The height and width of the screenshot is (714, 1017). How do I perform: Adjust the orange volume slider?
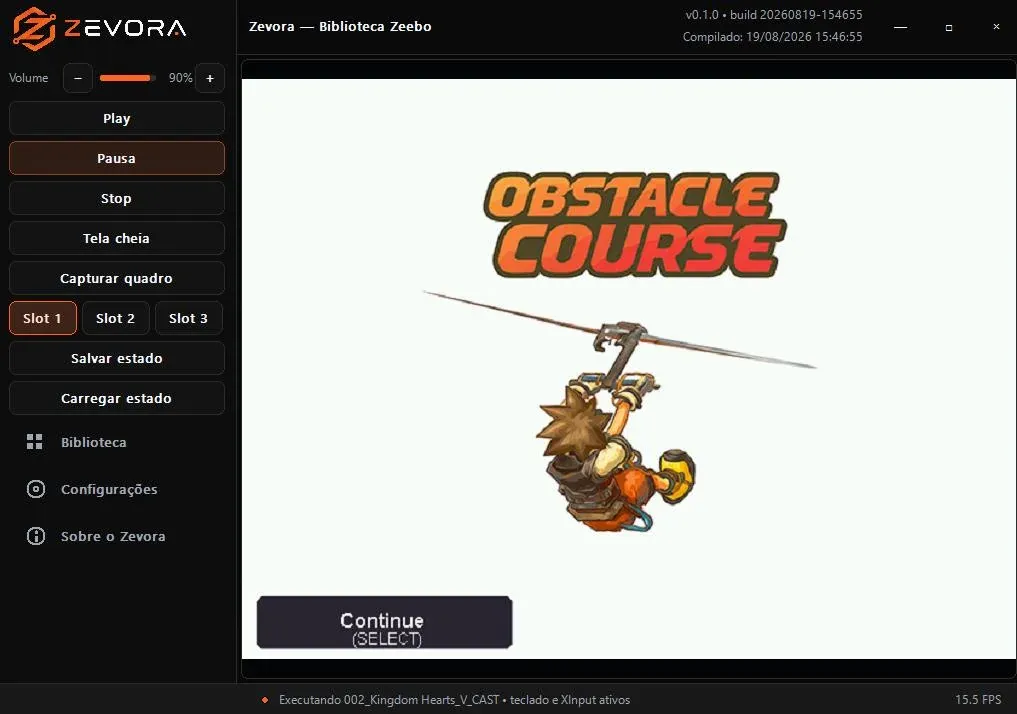click(x=127, y=78)
